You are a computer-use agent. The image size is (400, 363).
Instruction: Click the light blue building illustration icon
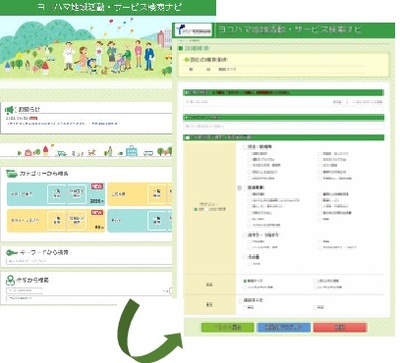[x=131, y=151]
